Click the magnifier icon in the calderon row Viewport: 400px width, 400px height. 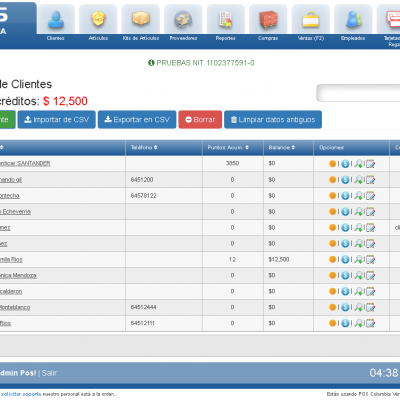(358, 291)
